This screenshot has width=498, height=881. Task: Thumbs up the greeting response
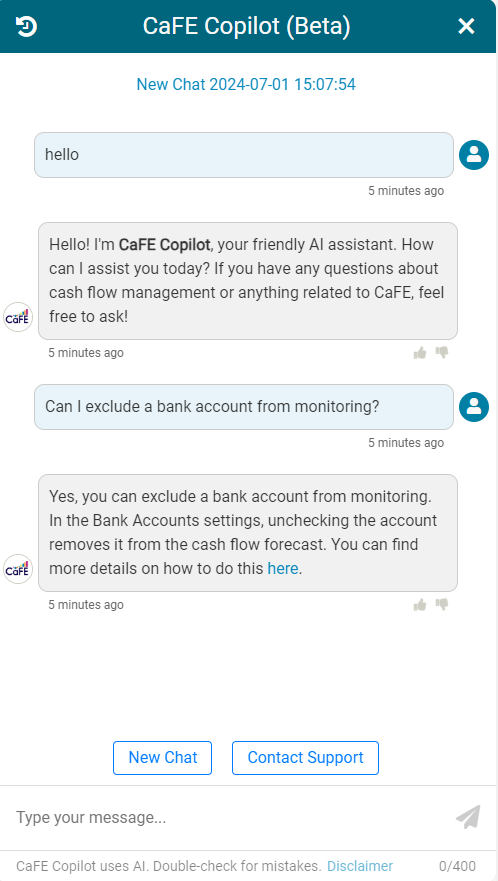pos(420,353)
